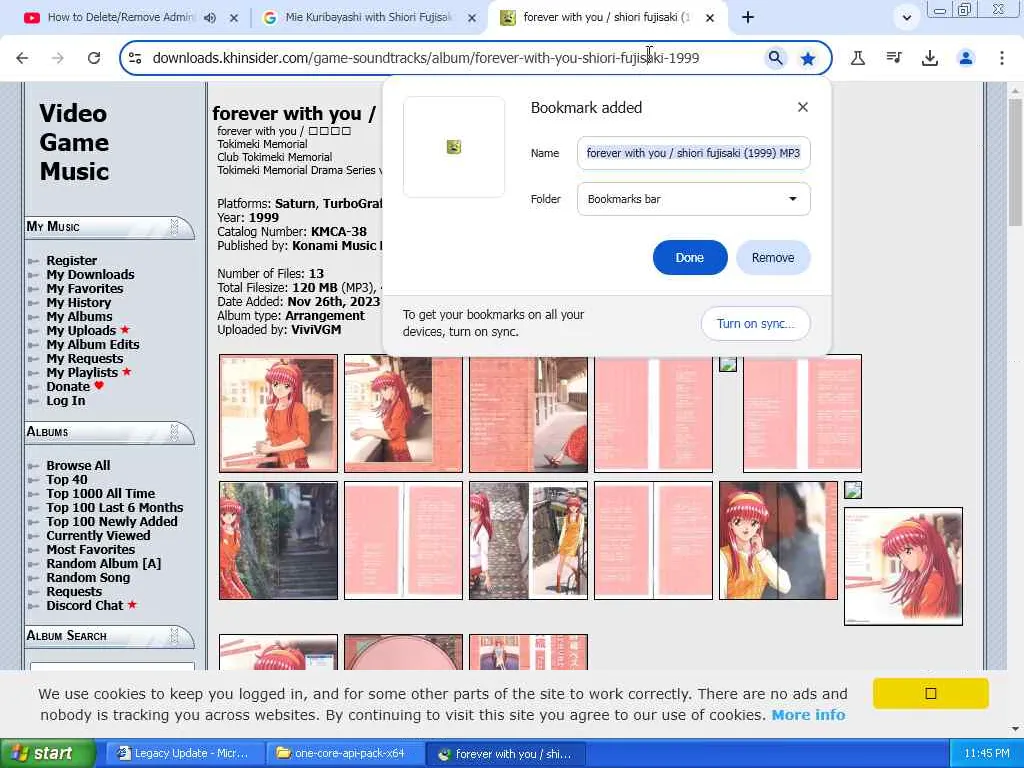Open the first album cover thumbnail
This screenshot has width=1024, height=768.
point(278,413)
